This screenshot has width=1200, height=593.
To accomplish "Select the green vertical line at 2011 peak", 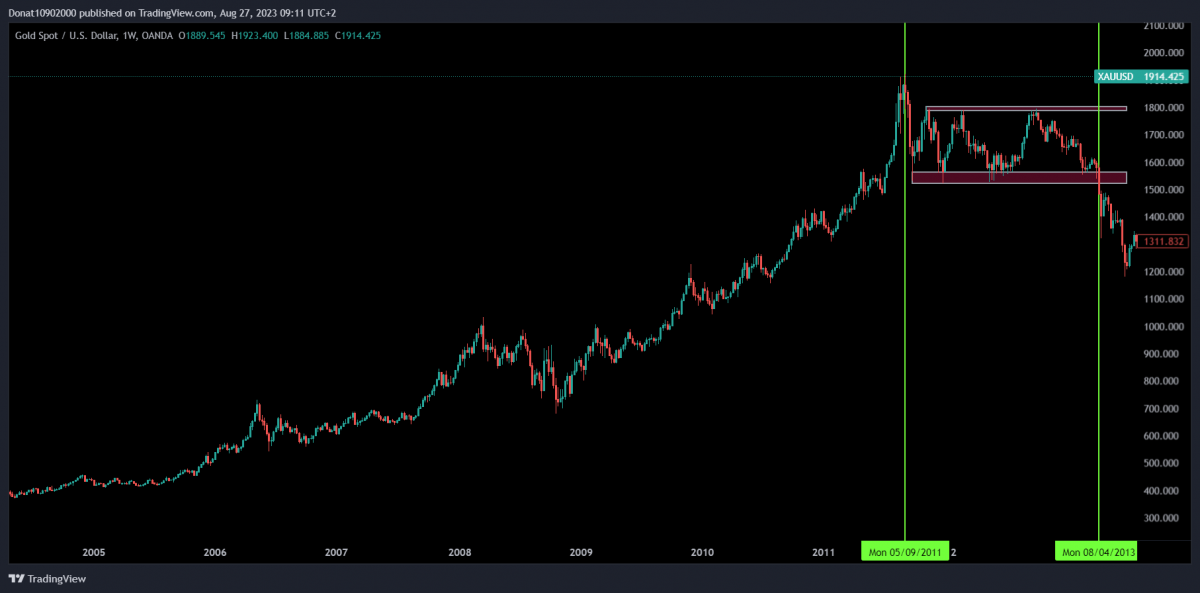I will click(x=904, y=300).
